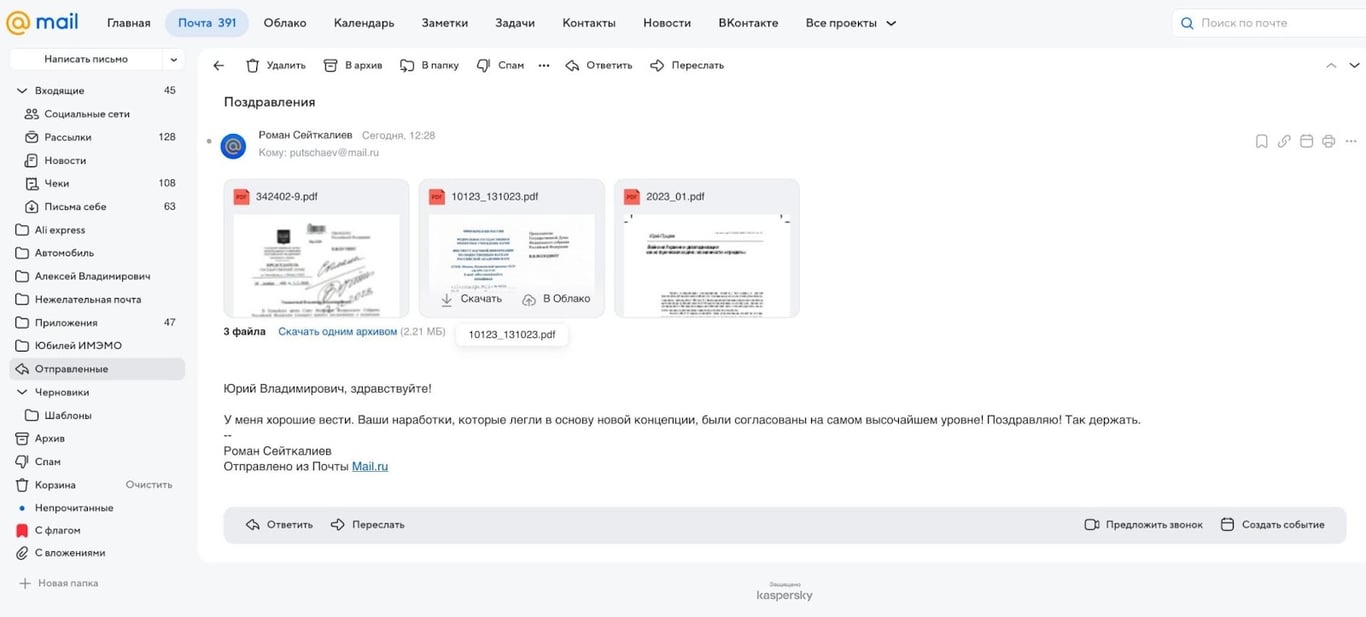1366x617 pixels.
Task: Click the back arrow icon in toolbar
Action: [x=219, y=65]
